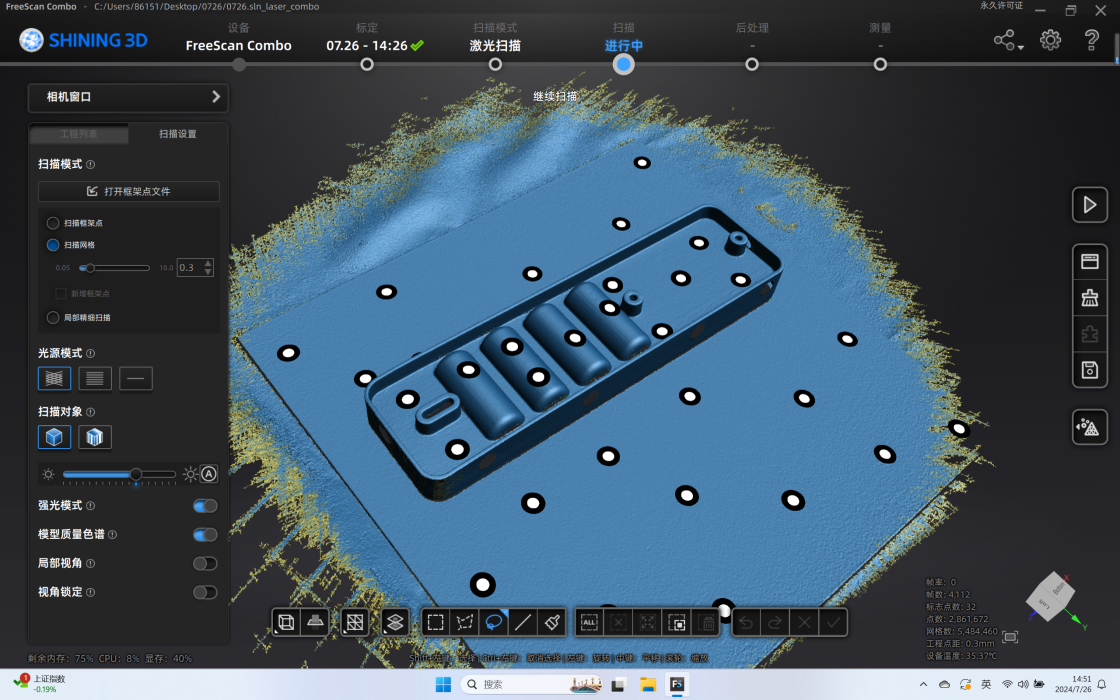This screenshot has width=1120, height=700.
Task: Click the brightness slider handle
Action: [136, 474]
